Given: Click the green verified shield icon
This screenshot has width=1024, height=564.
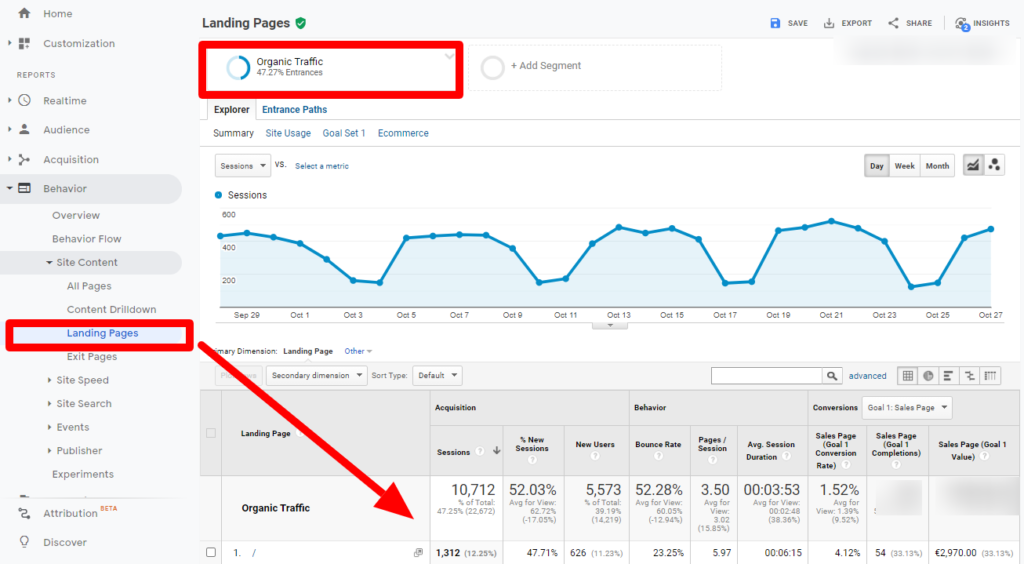Looking at the screenshot, I should click(300, 23).
